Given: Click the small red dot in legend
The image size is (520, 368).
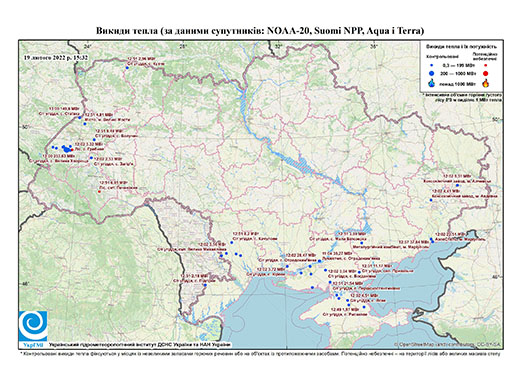Looking at the screenshot, I should pos(486,66).
